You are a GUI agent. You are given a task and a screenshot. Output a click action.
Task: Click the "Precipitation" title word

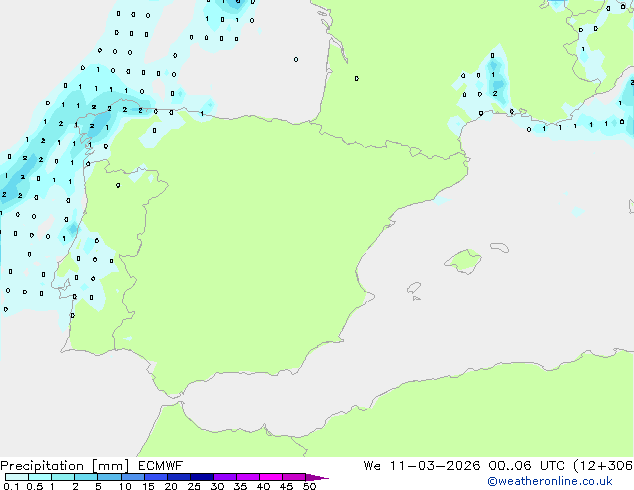click(x=42, y=466)
